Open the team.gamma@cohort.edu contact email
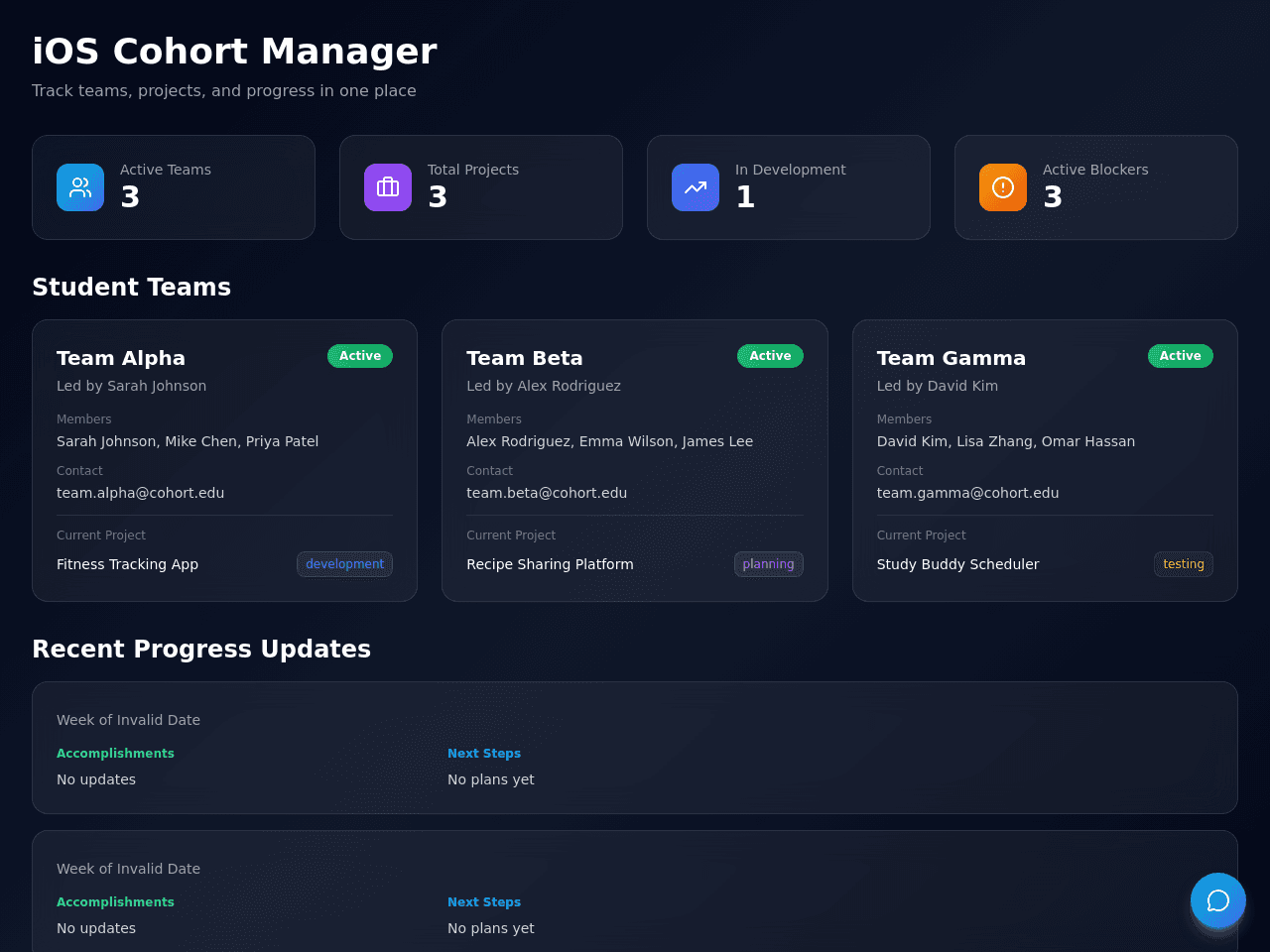1270x952 pixels. click(x=967, y=493)
